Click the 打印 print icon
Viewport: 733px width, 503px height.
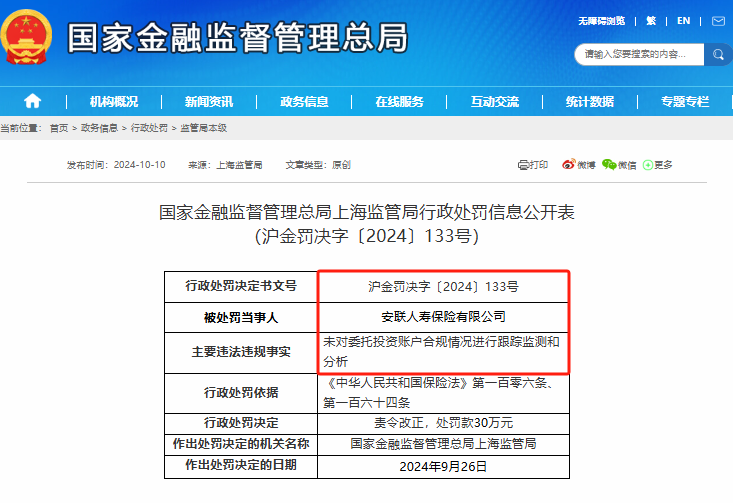(533, 164)
